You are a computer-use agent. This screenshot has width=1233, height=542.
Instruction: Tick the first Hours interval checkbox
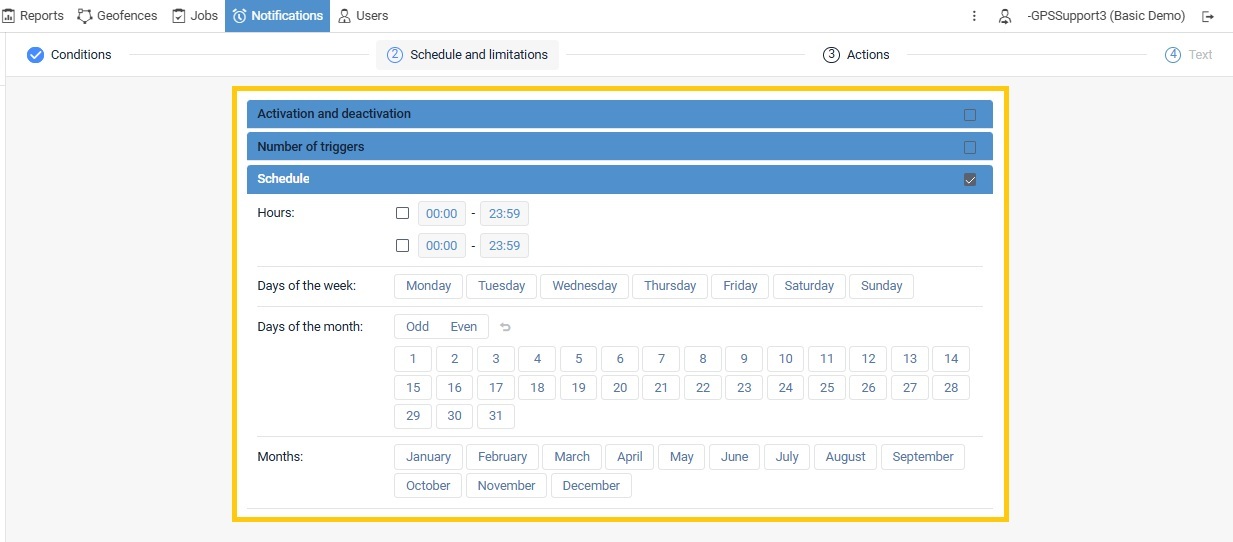pos(403,213)
